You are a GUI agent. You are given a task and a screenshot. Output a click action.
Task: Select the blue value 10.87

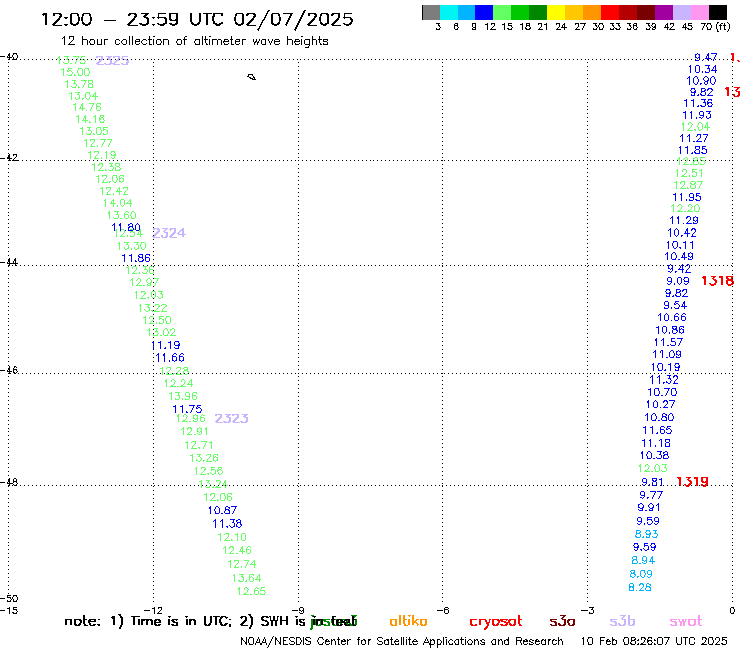(x=222, y=510)
